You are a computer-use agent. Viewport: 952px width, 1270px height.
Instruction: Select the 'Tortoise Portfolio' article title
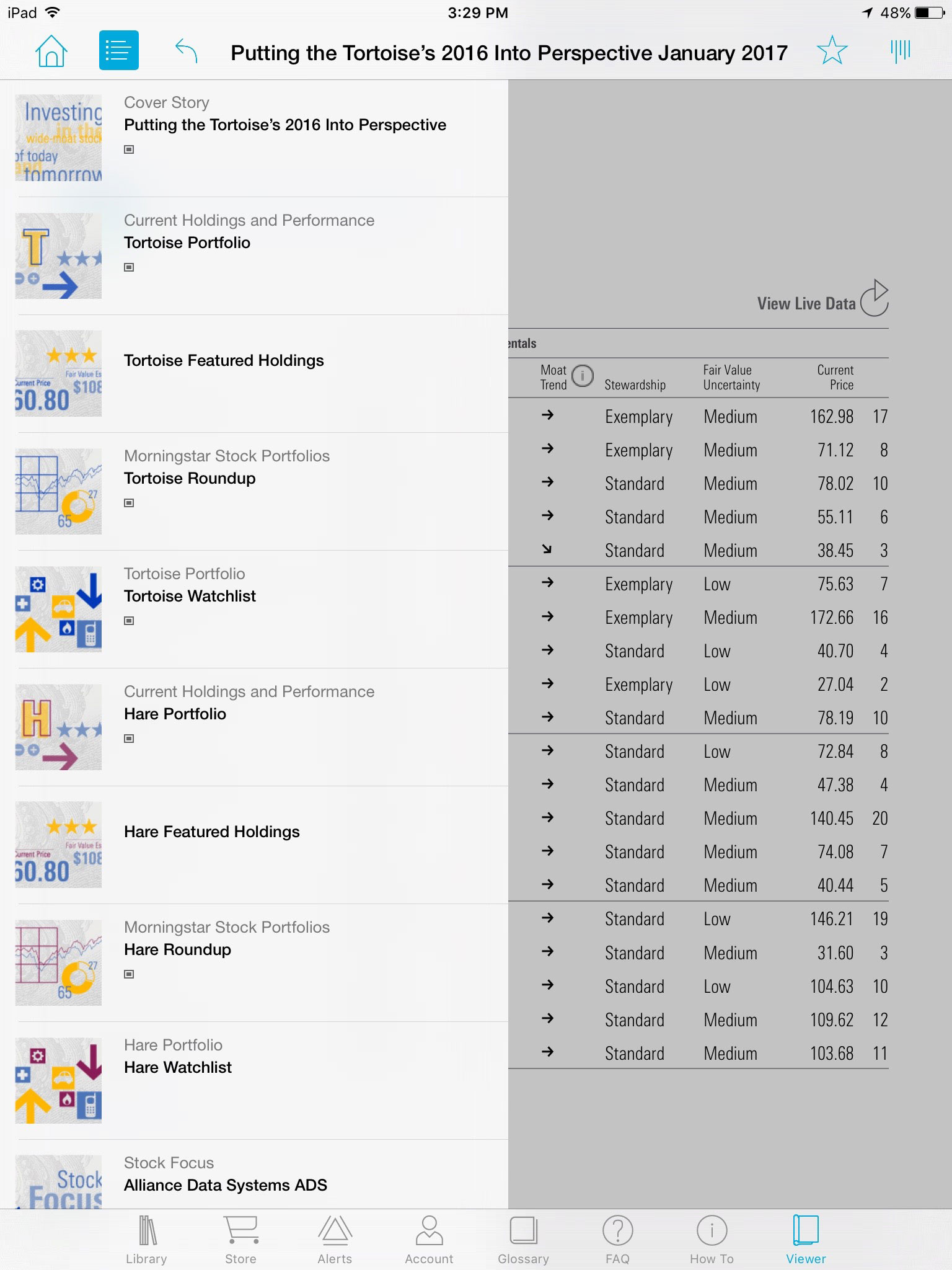187,242
